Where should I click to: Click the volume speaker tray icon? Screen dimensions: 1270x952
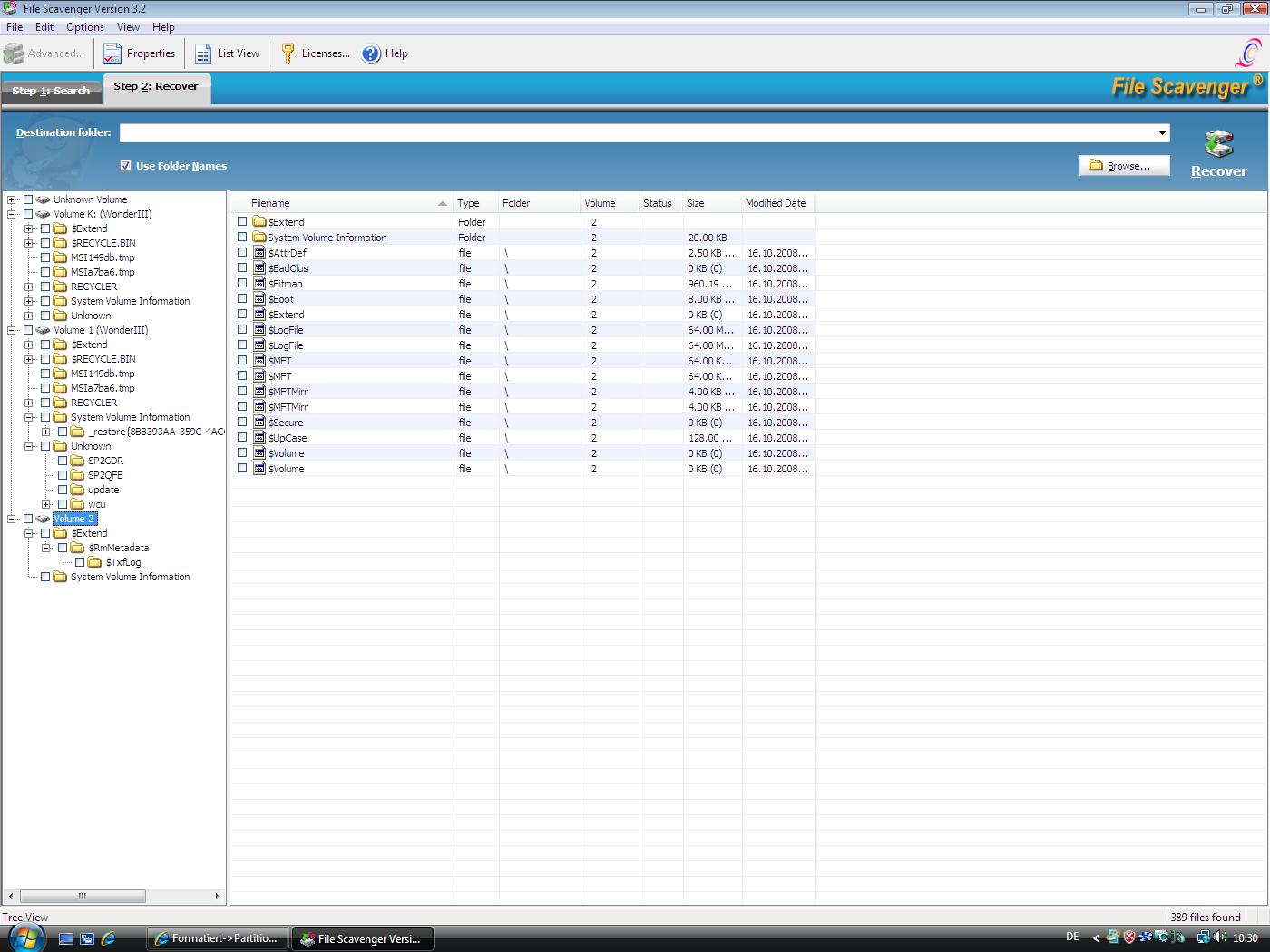[x=1221, y=937]
